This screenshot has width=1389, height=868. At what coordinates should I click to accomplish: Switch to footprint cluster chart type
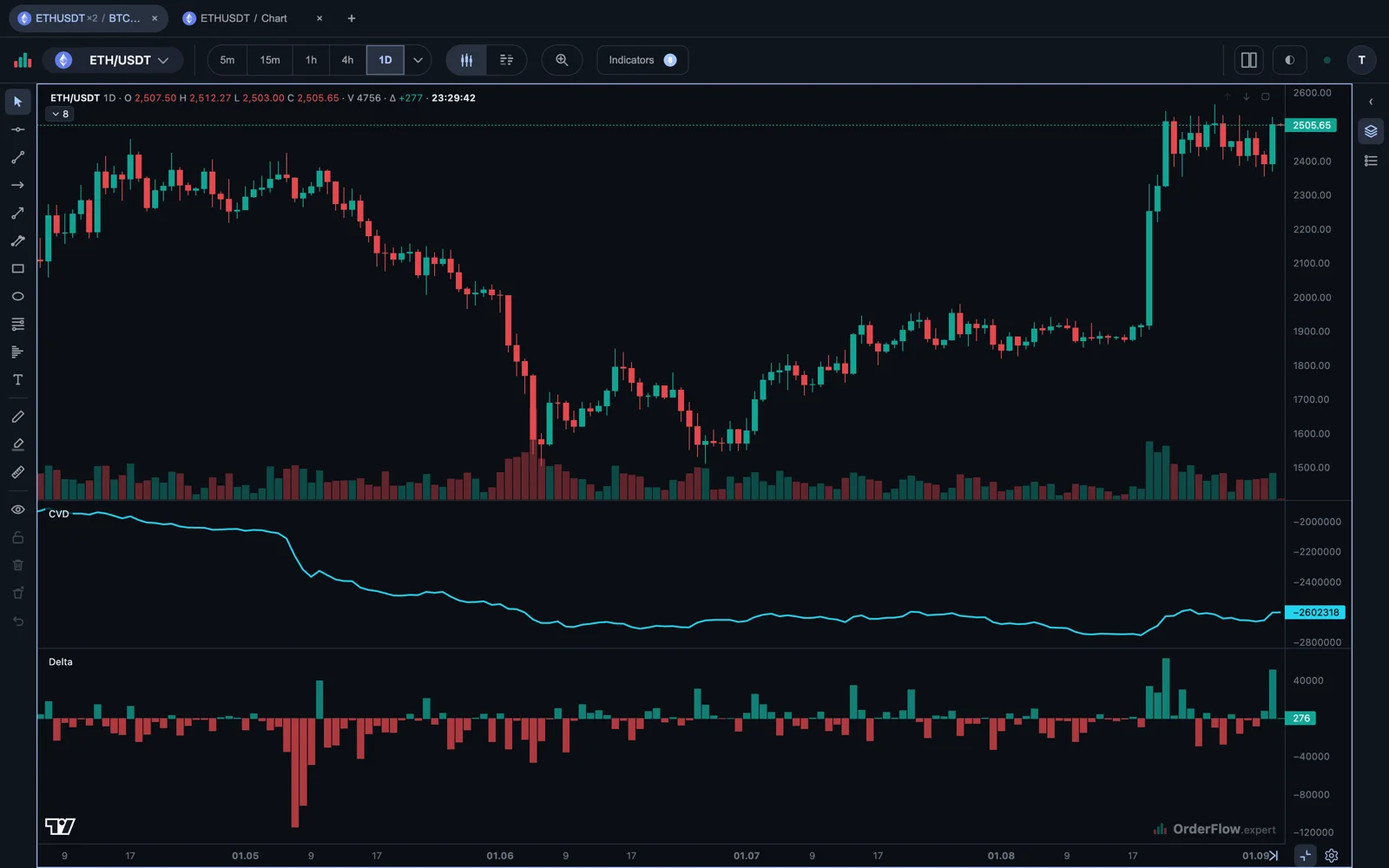point(507,60)
